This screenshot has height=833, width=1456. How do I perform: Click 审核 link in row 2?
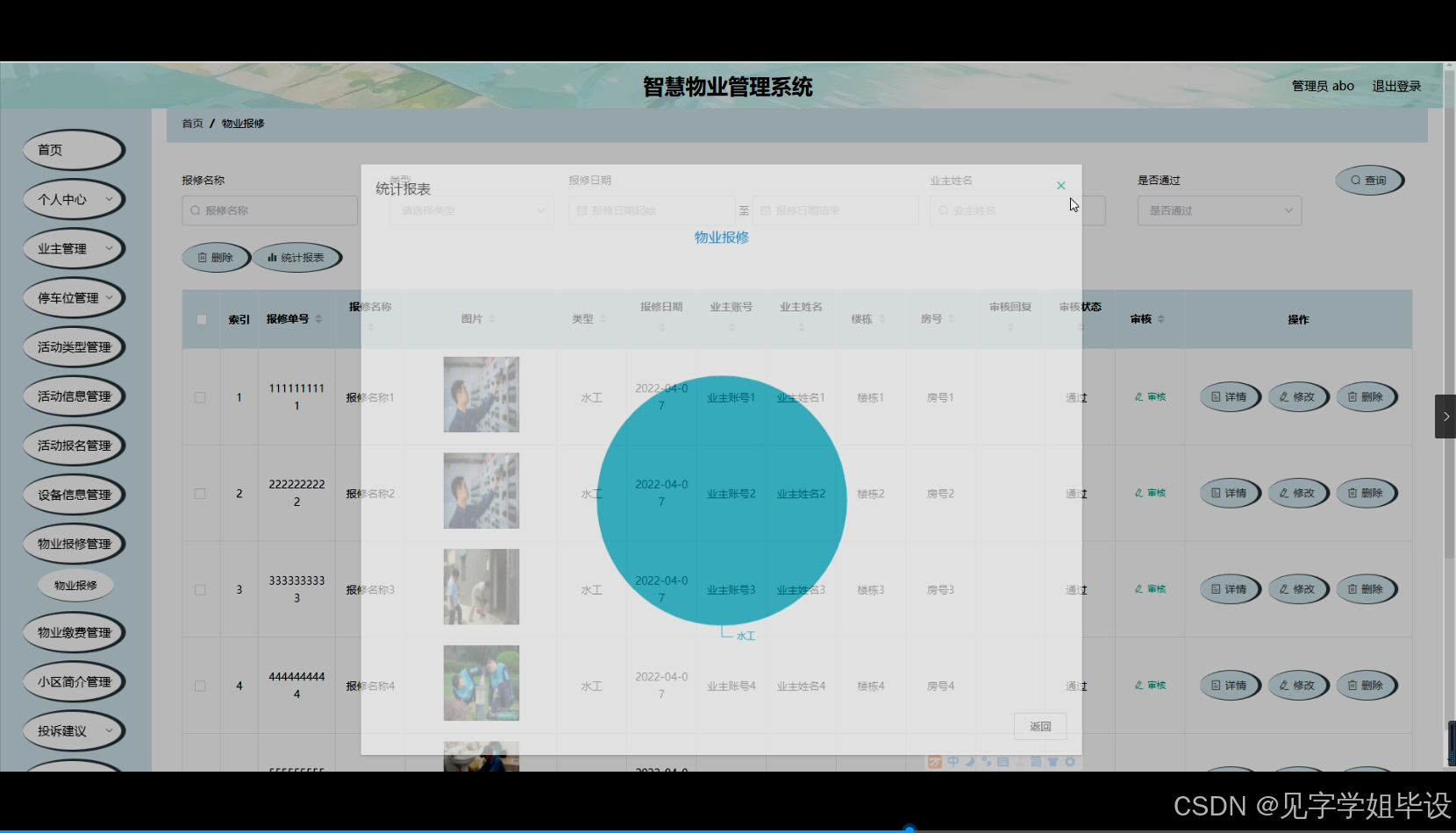click(1150, 494)
